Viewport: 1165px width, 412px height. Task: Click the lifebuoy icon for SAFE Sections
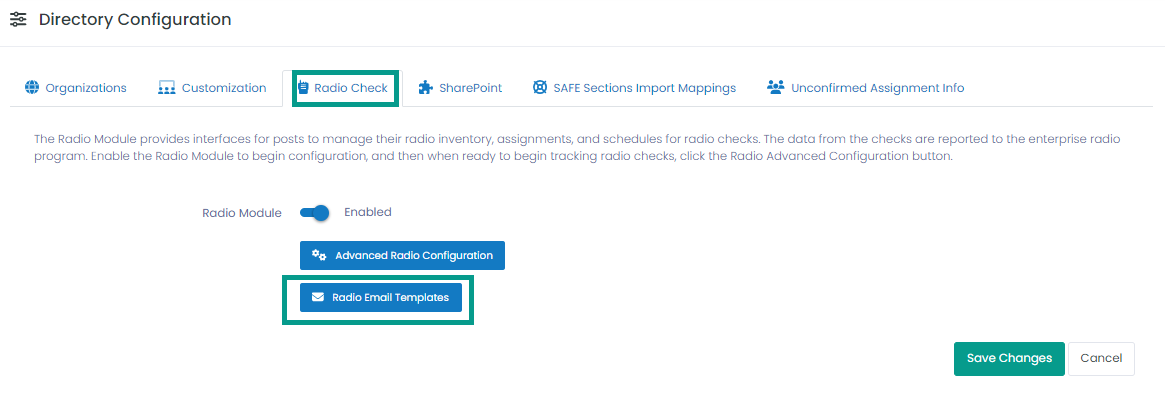pos(540,88)
